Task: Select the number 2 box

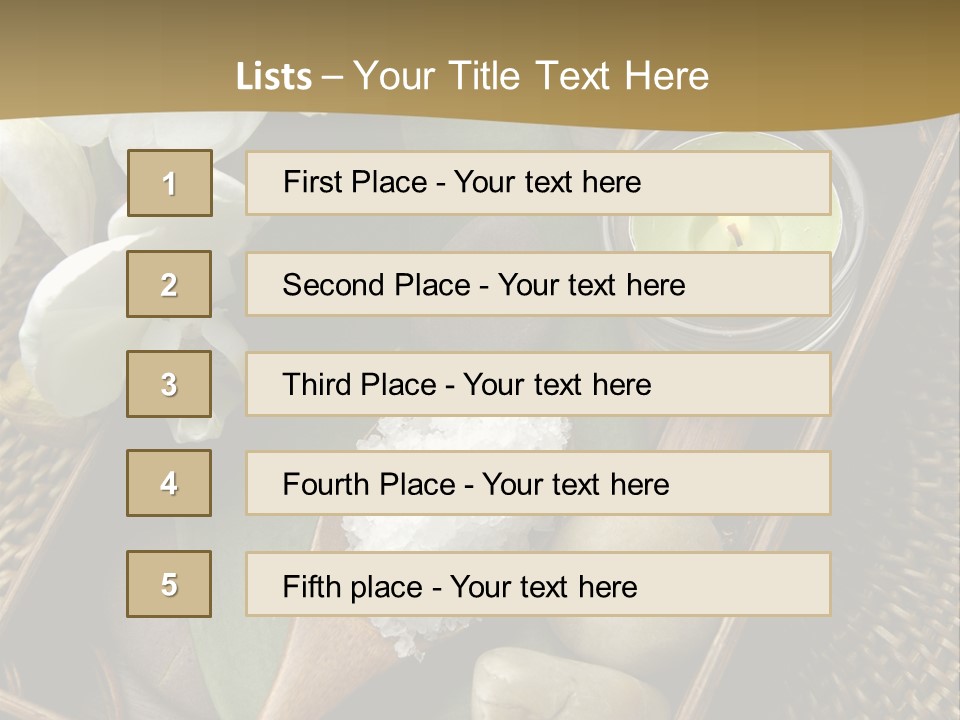Action: click(169, 284)
